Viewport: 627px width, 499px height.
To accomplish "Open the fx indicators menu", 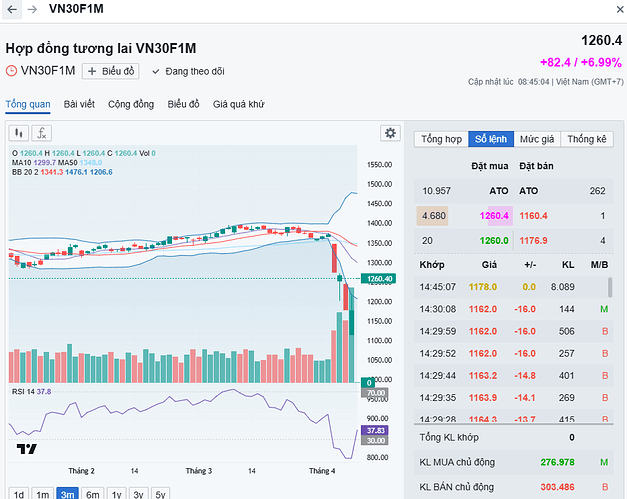I will [41, 133].
